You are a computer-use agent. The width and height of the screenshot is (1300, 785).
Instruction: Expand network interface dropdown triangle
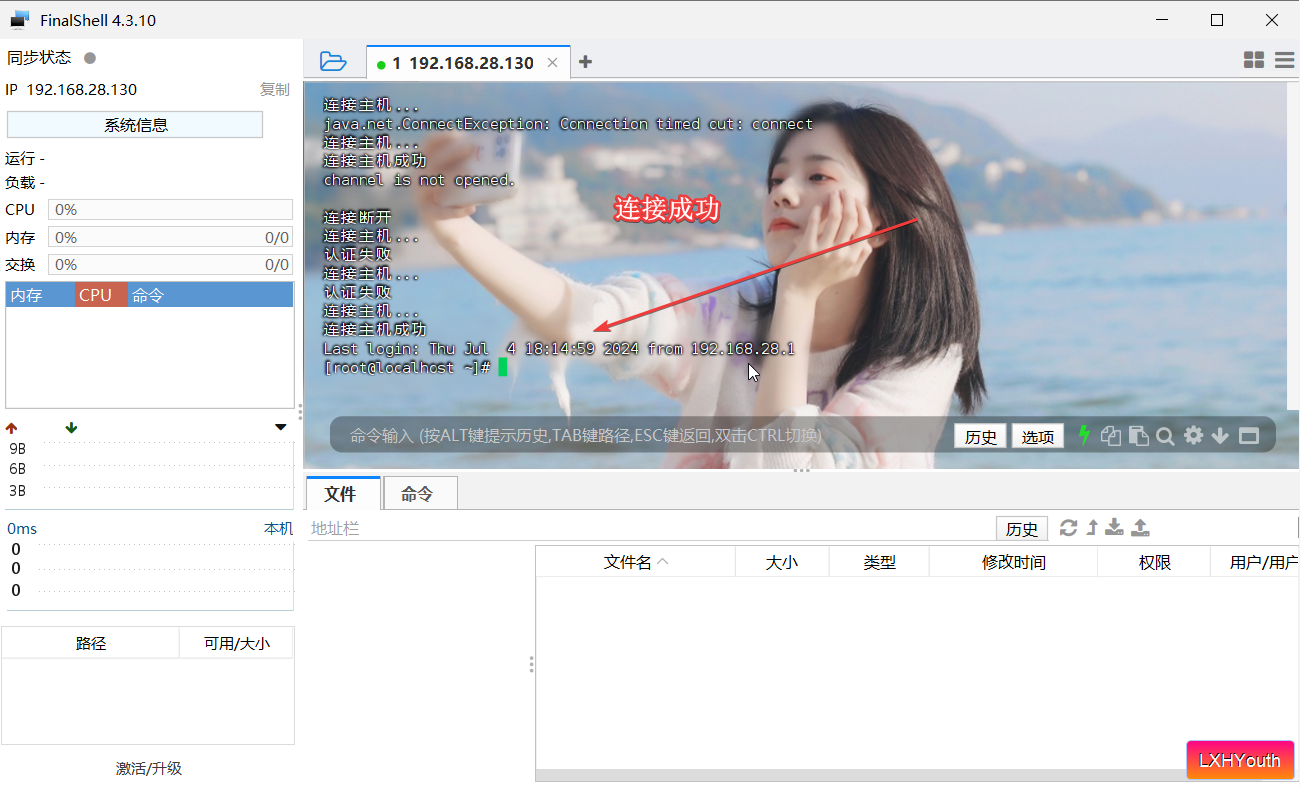[281, 428]
